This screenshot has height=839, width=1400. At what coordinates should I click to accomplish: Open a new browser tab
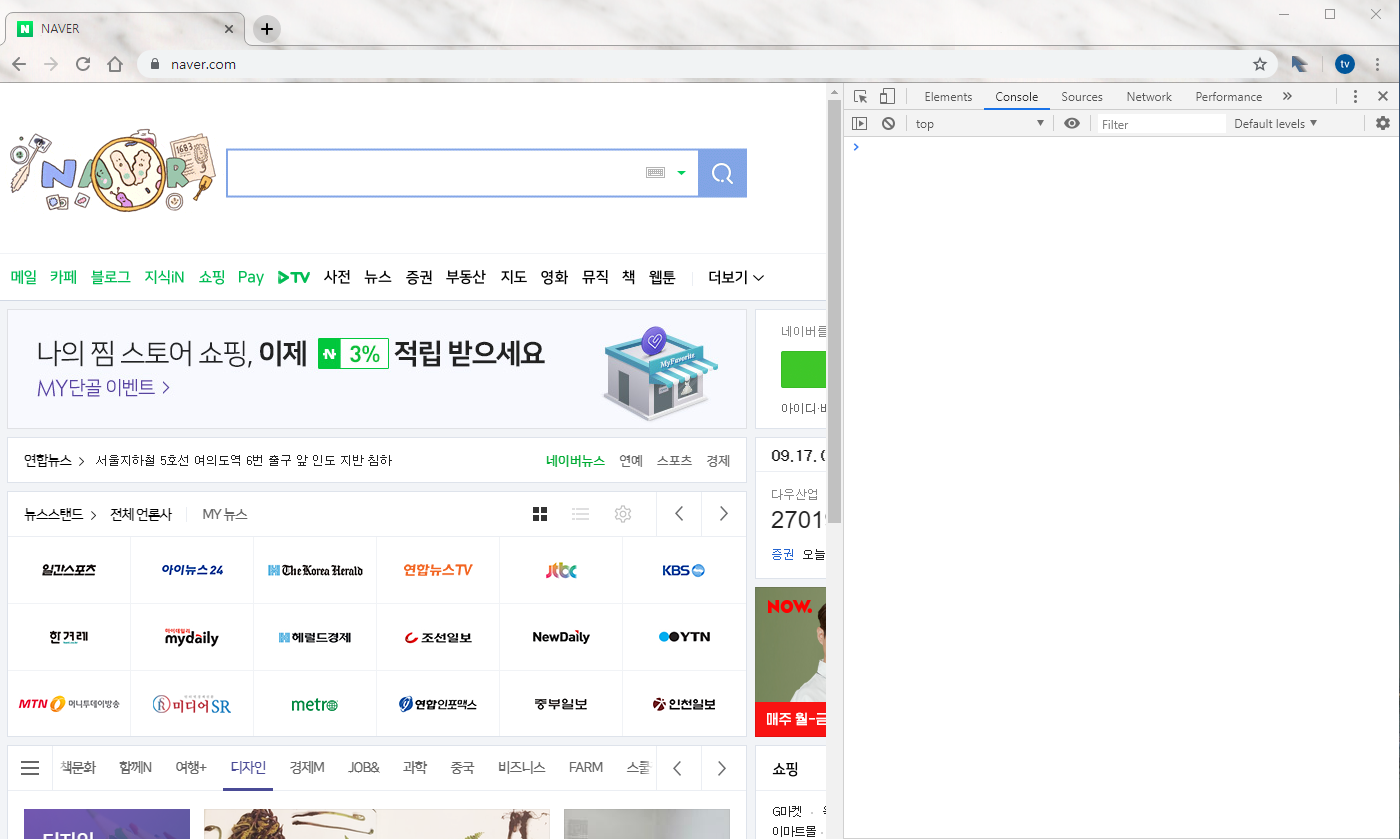pyautogui.click(x=266, y=29)
